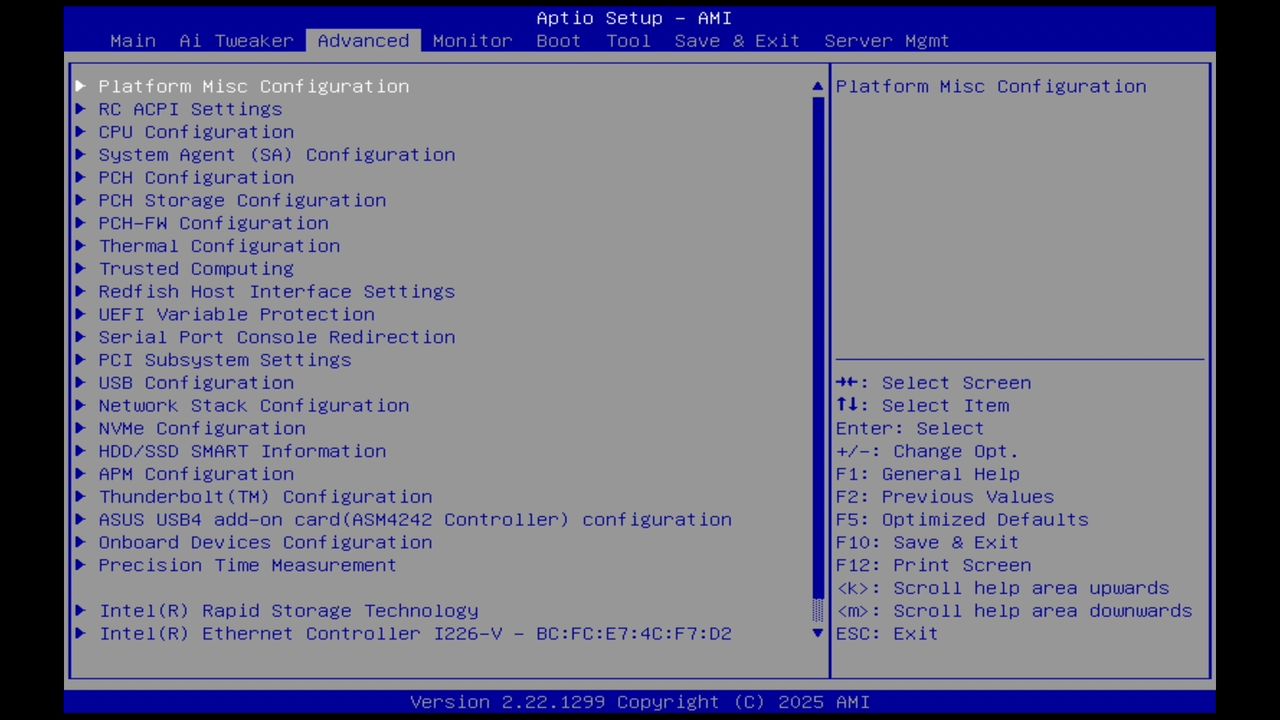
Task: Expand the Thunderbolt(TM) Configuration entry
Action: 265,496
